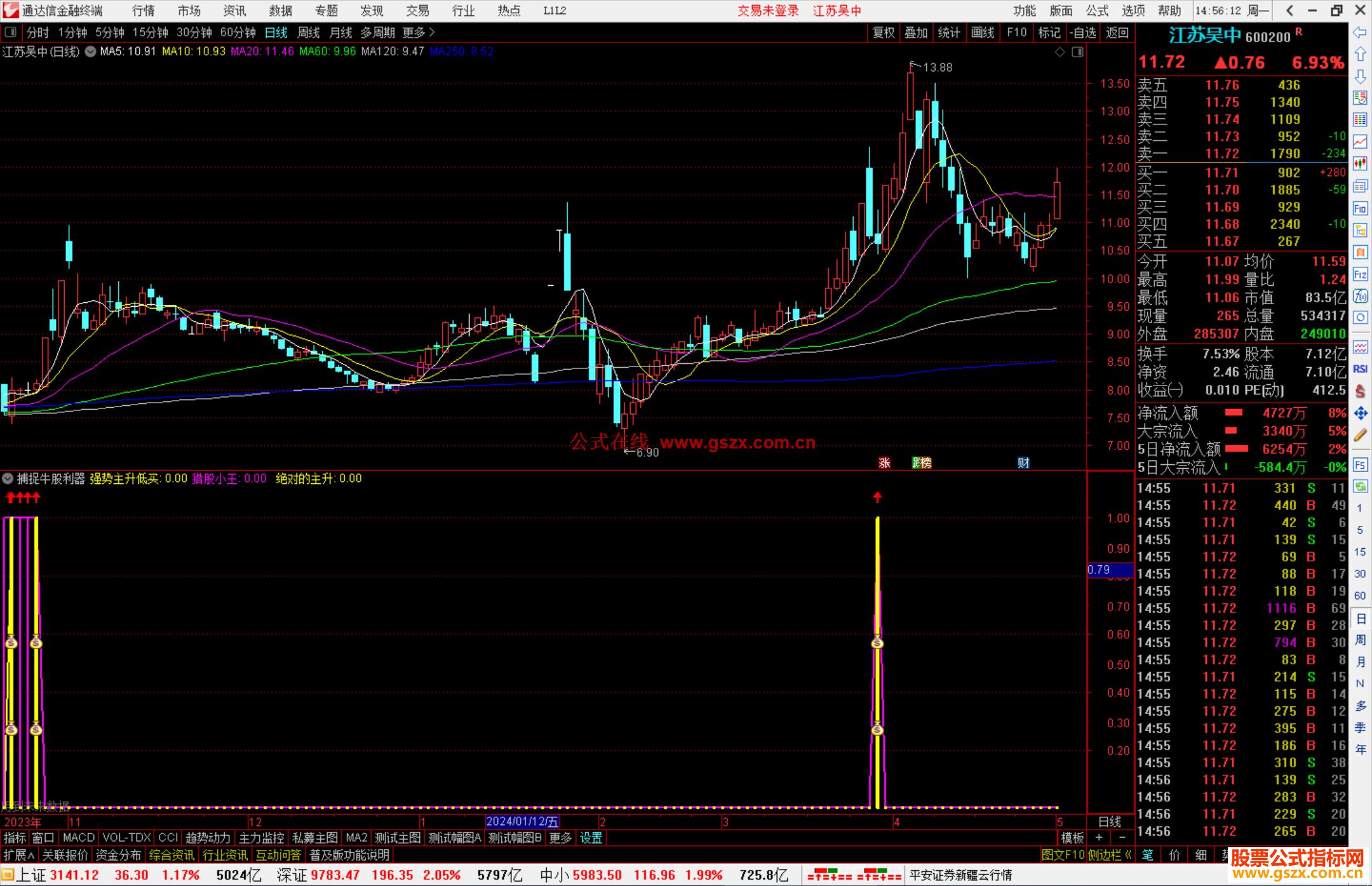Image resolution: width=1372 pixels, height=886 pixels.
Task: Toggle the round marker before 捕捉牛股利器
Action: pyautogui.click(x=8, y=478)
